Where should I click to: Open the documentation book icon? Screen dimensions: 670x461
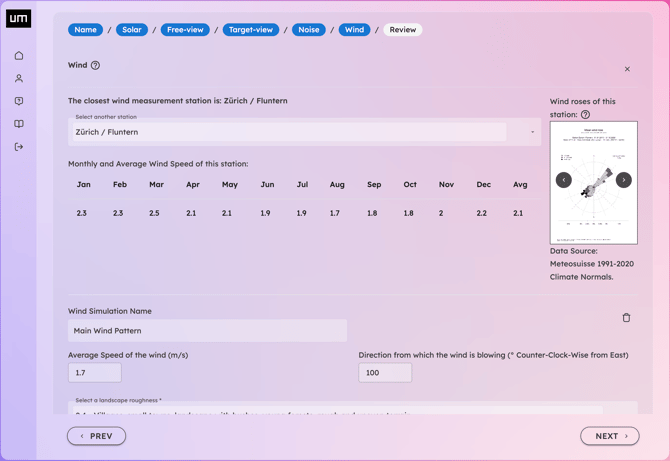pos(19,124)
